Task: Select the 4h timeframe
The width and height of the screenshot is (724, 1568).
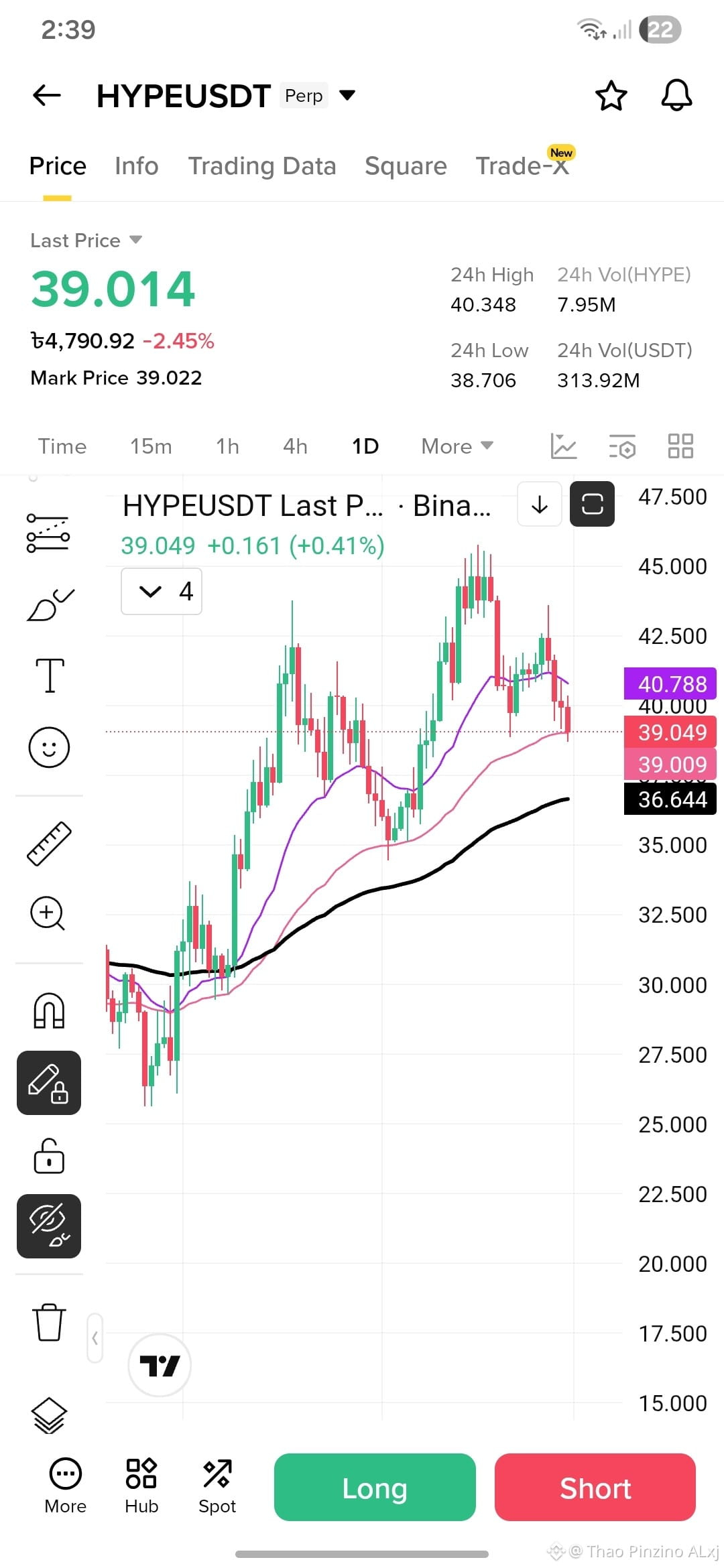Action: pos(295,446)
